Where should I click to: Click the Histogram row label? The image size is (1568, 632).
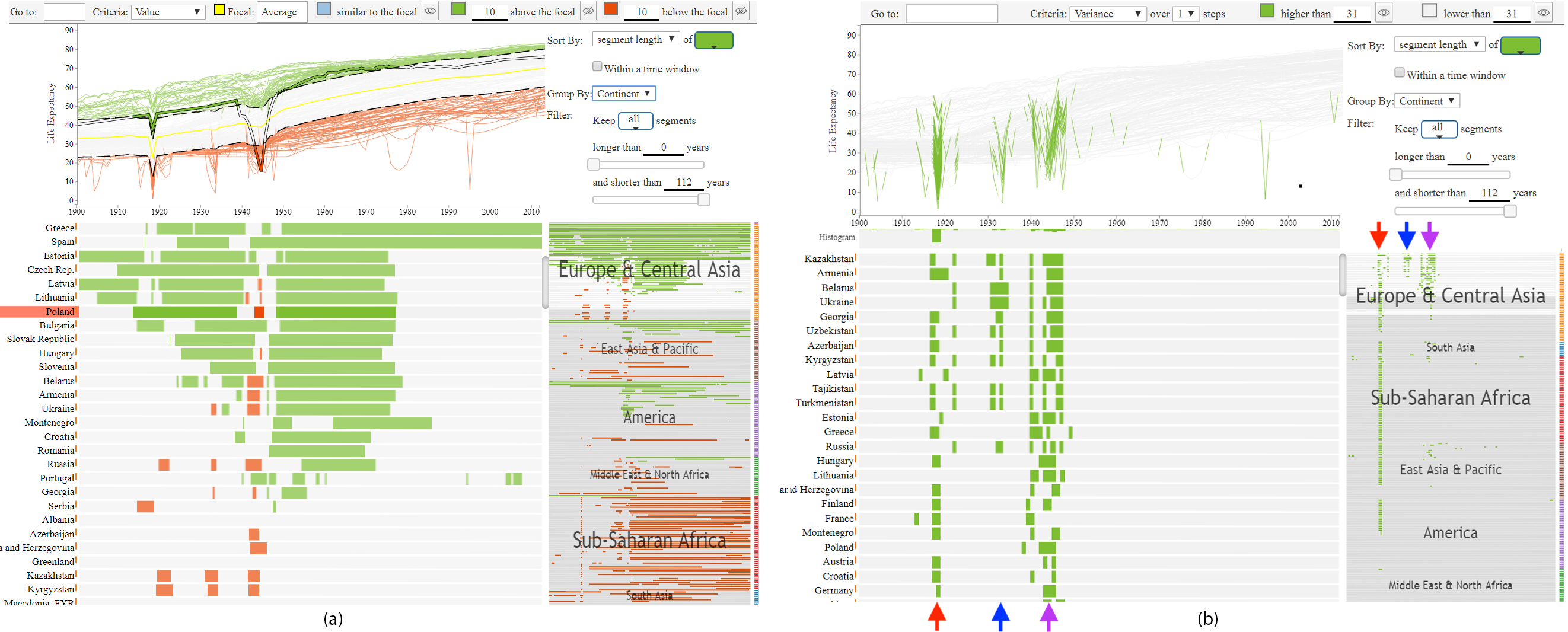pyautogui.click(x=836, y=237)
